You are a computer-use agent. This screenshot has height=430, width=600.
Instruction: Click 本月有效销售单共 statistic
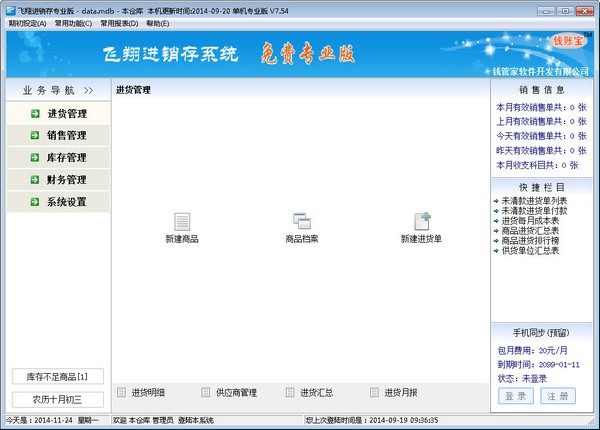tap(541, 108)
